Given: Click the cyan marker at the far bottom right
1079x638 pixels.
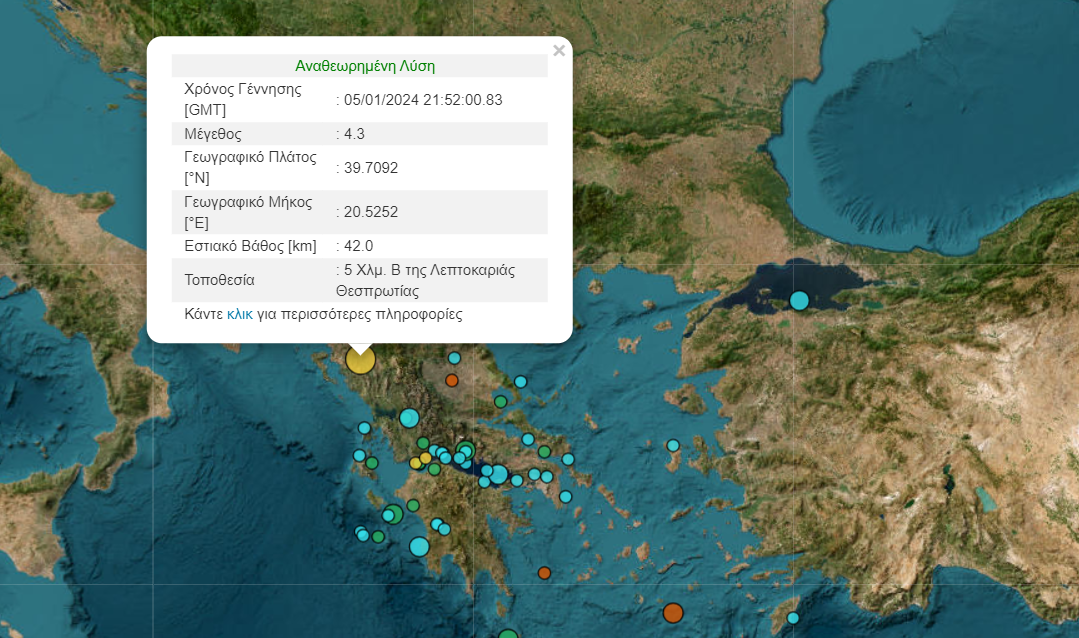Looking at the screenshot, I should pyautogui.click(x=793, y=618).
